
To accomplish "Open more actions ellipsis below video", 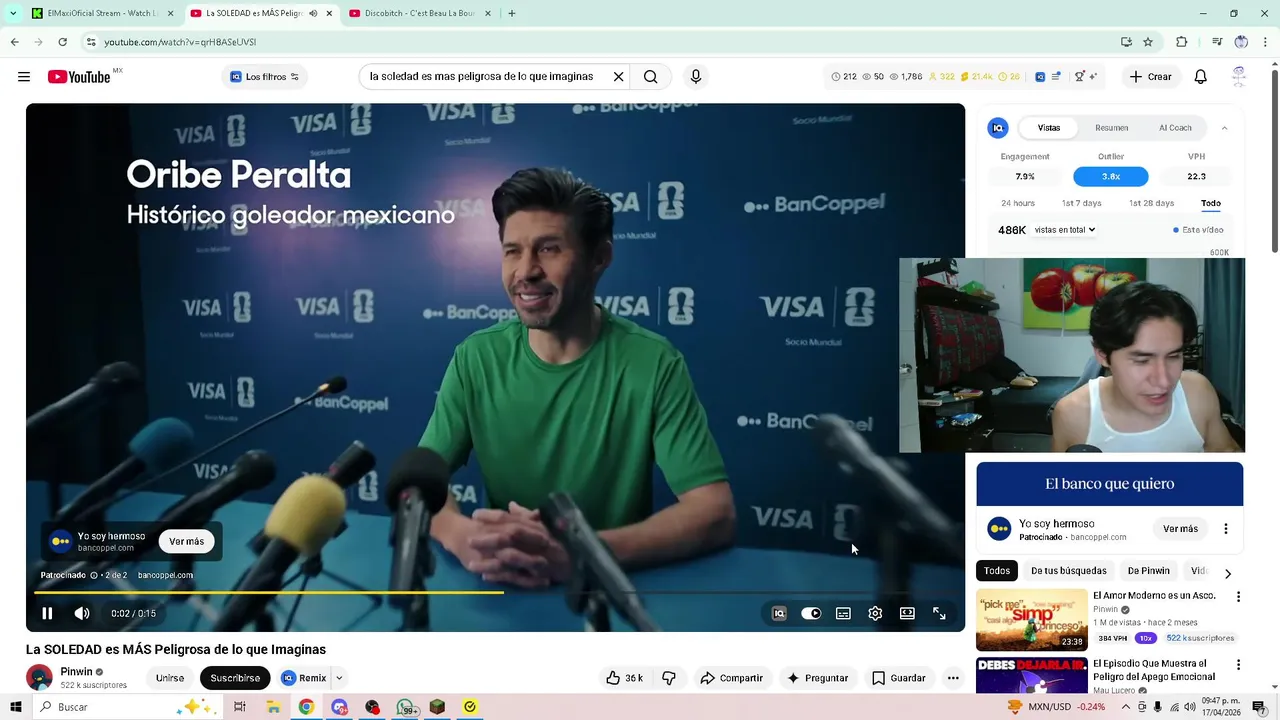I will pyautogui.click(x=953, y=678).
